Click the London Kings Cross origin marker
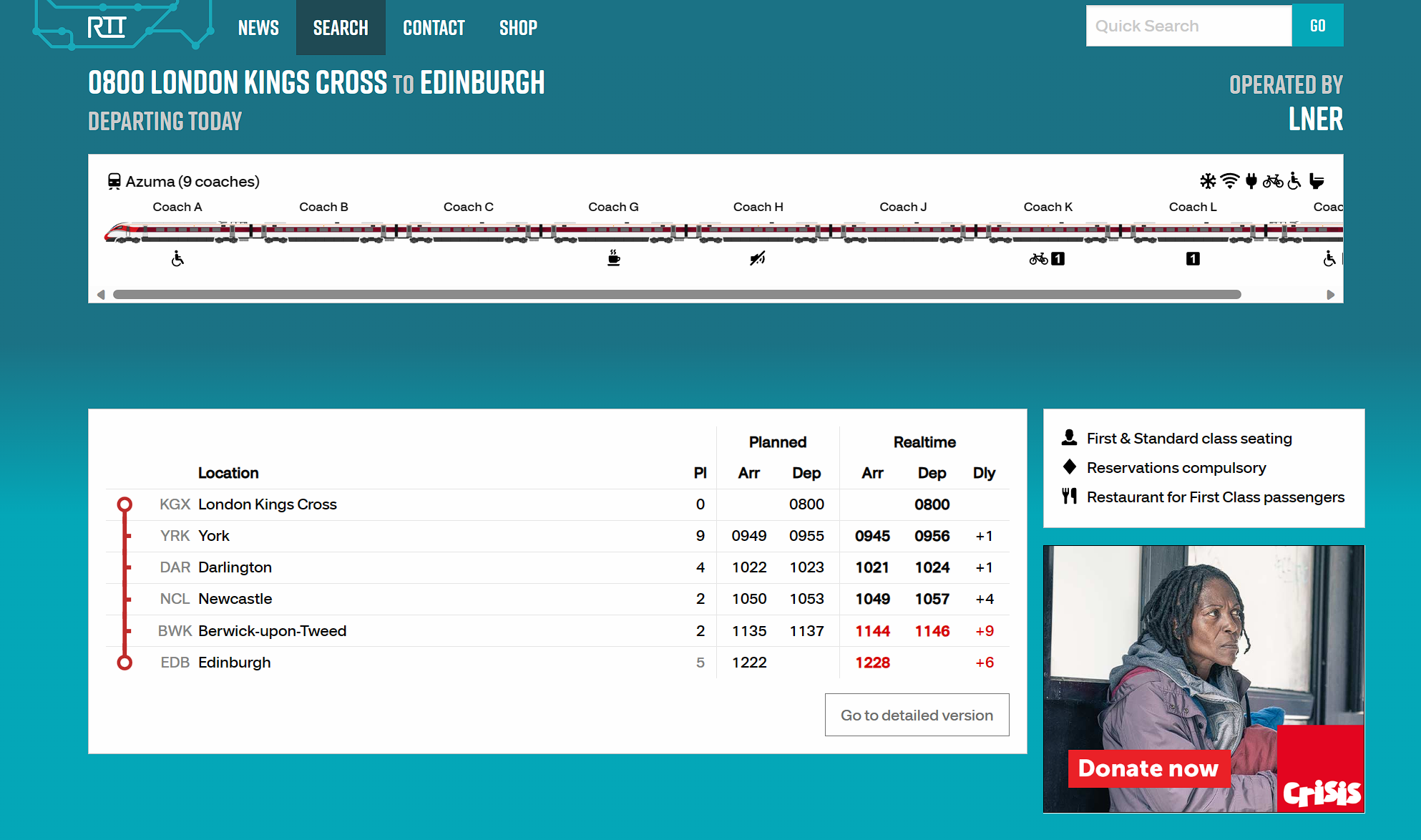This screenshot has width=1421, height=840. tap(124, 504)
